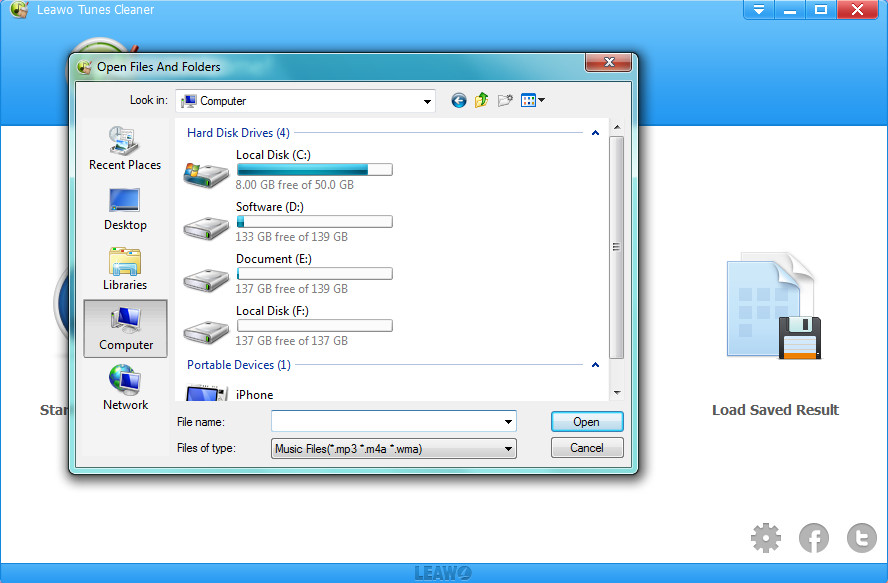
Task: Go up one folder level
Action: pyautogui.click(x=482, y=100)
